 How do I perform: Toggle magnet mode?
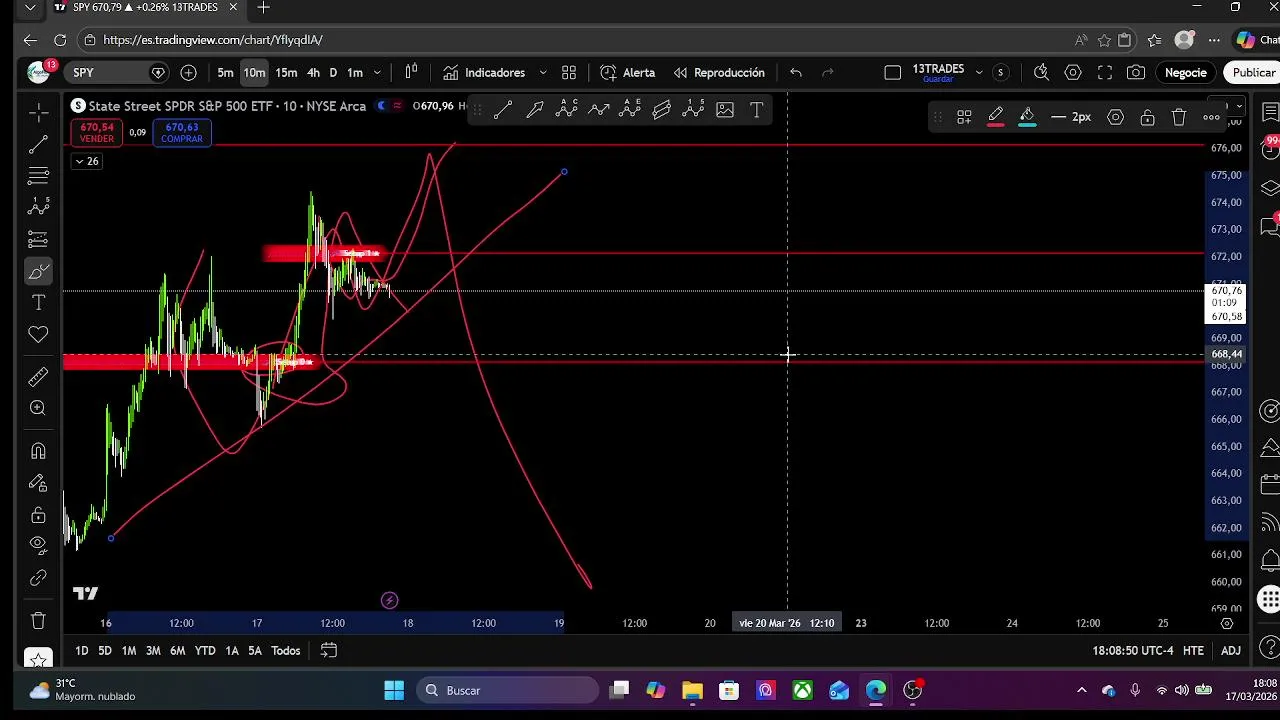pos(38,451)
